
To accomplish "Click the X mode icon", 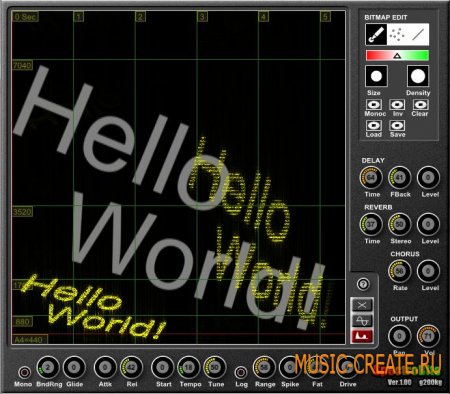I will (x=362, y=305).
